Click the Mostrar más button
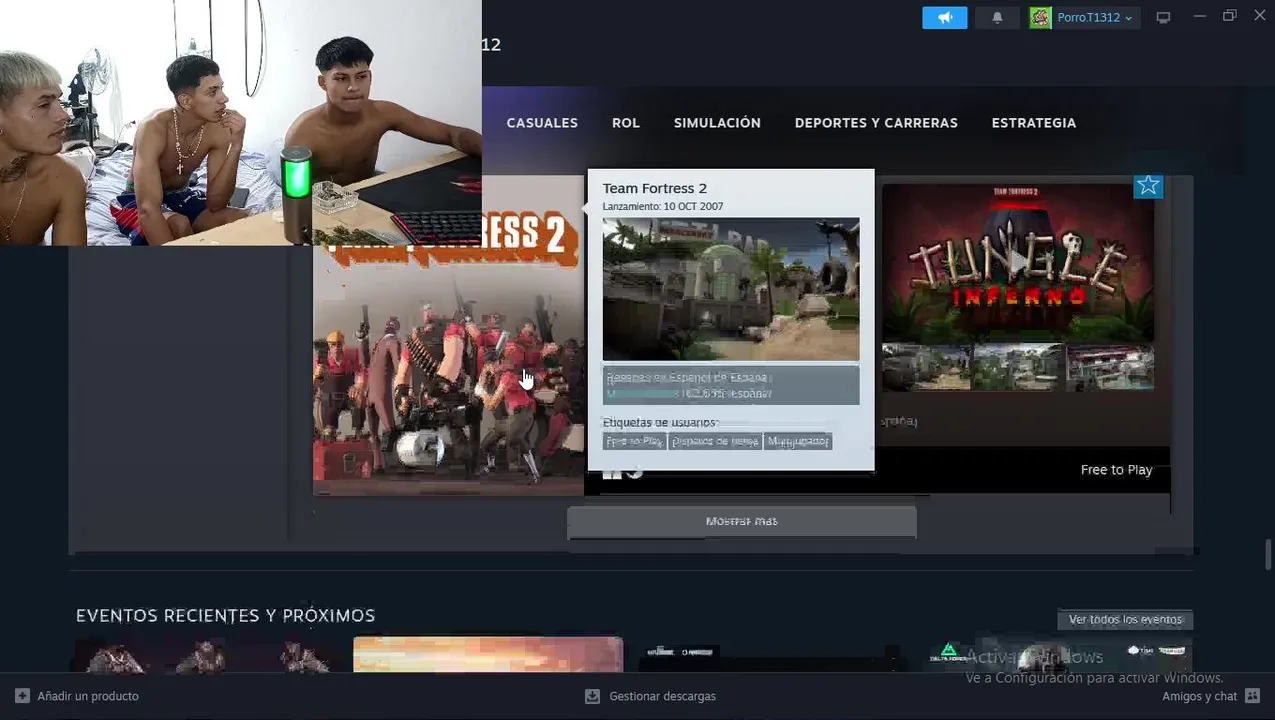 [x=741, y=521]
